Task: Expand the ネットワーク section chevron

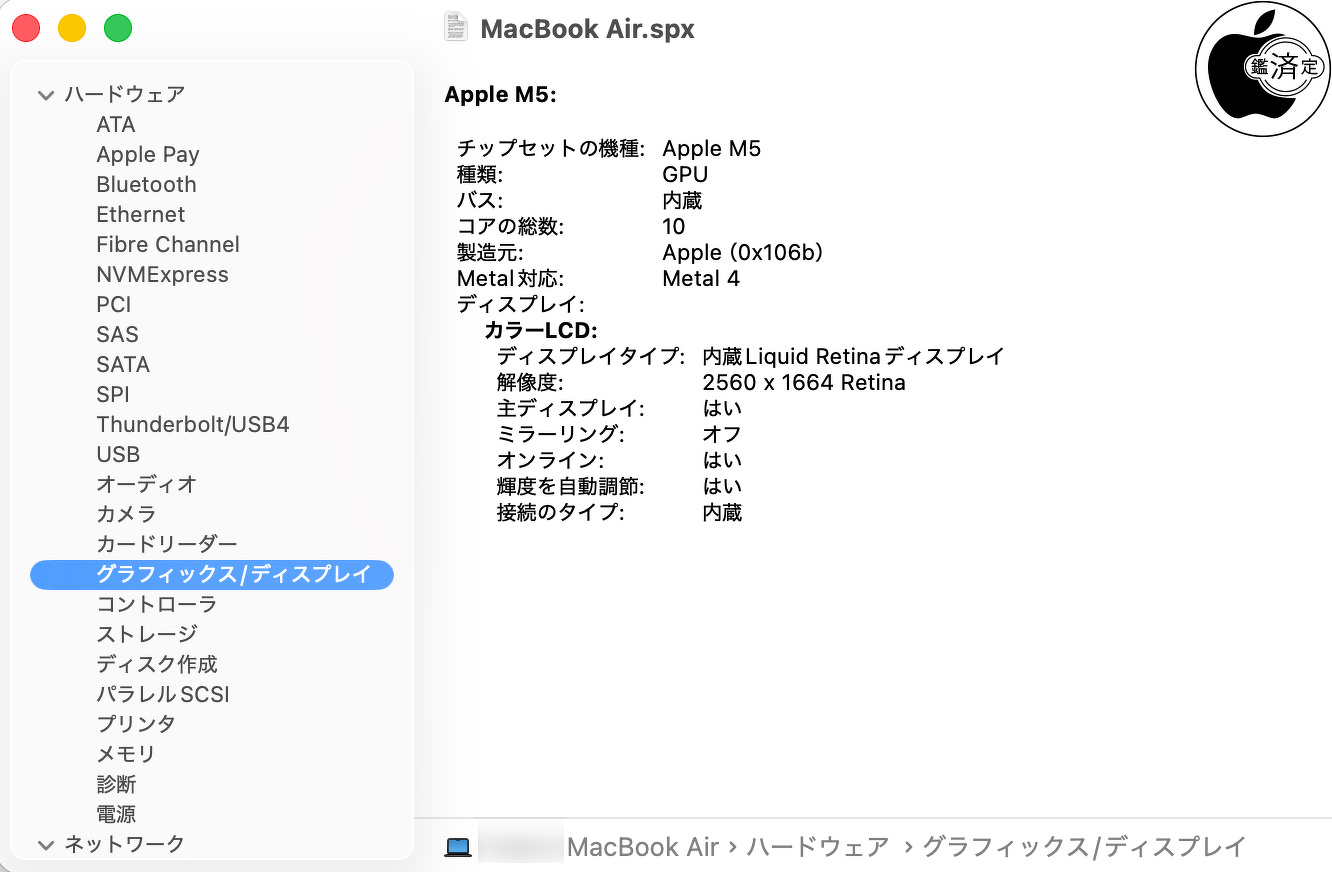Action: (x=45, y=845)
